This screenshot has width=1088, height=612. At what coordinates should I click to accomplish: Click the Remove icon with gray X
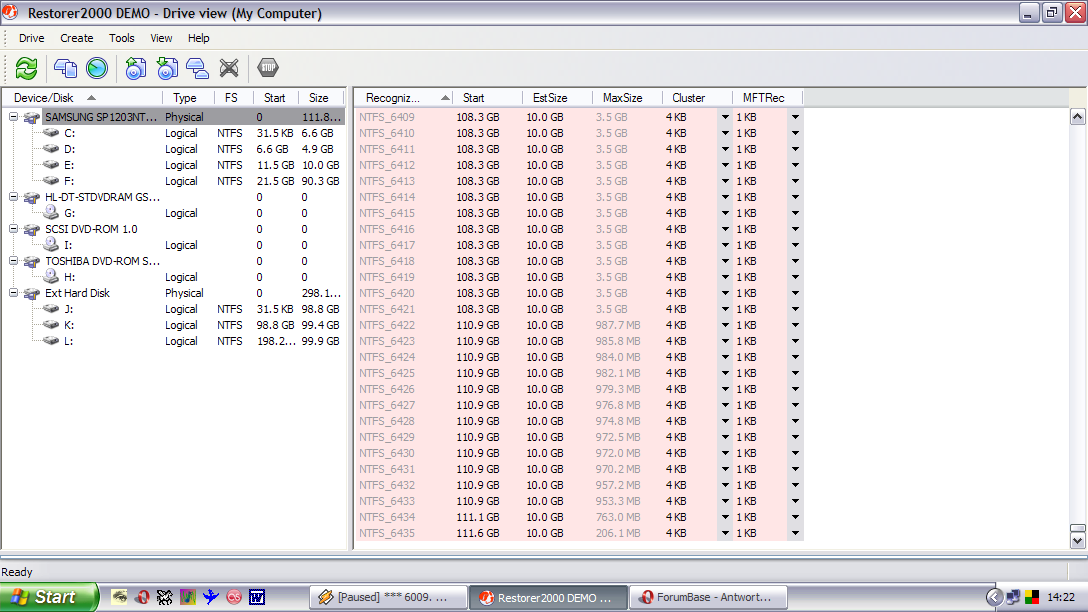tap(229, 68)
